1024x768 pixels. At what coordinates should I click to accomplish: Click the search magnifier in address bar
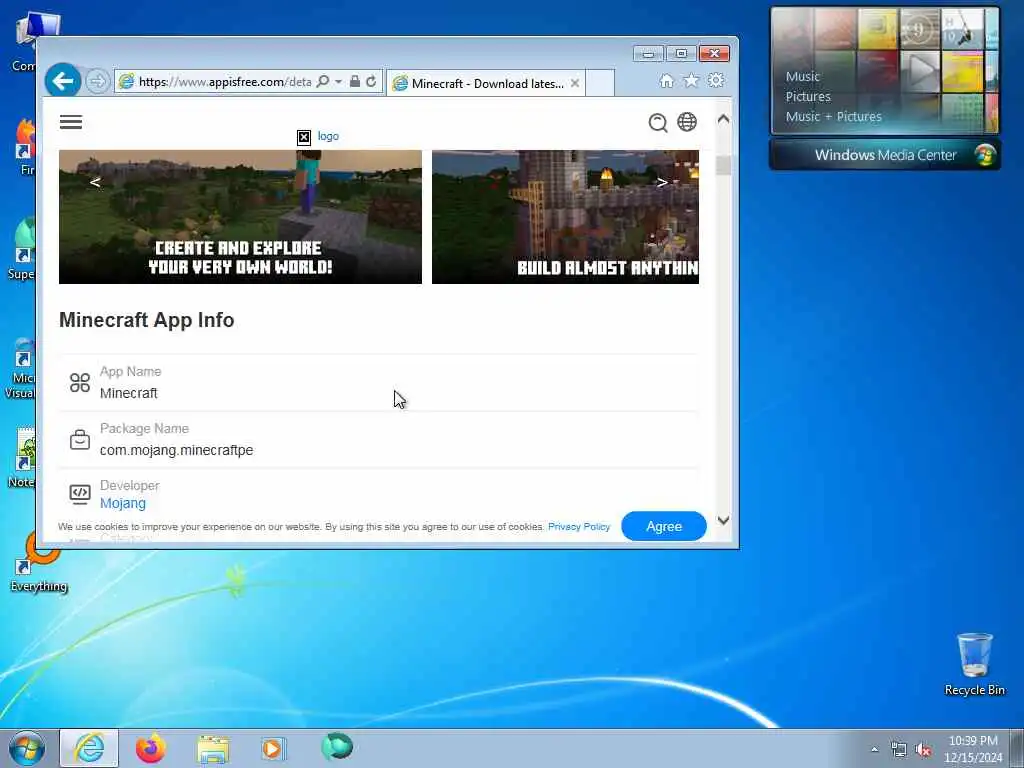[323, 82]
